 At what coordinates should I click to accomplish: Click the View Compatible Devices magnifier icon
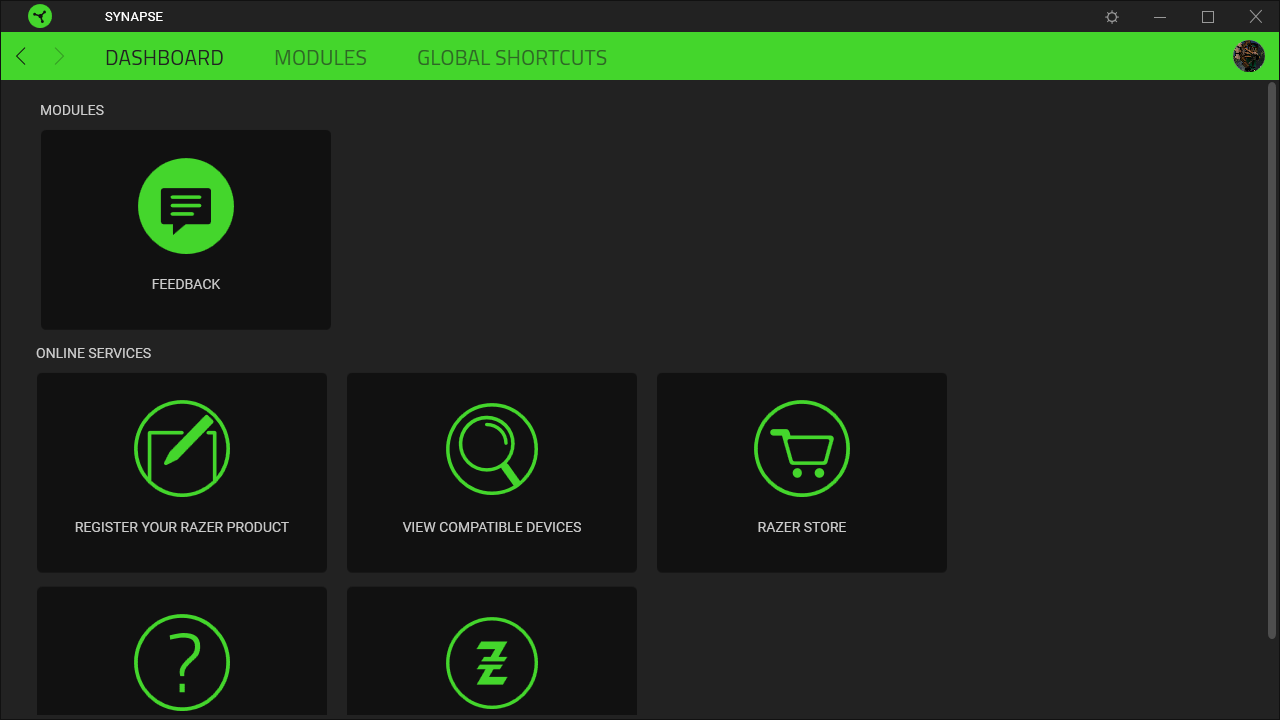pyautogui.click(x=492, y=449)
